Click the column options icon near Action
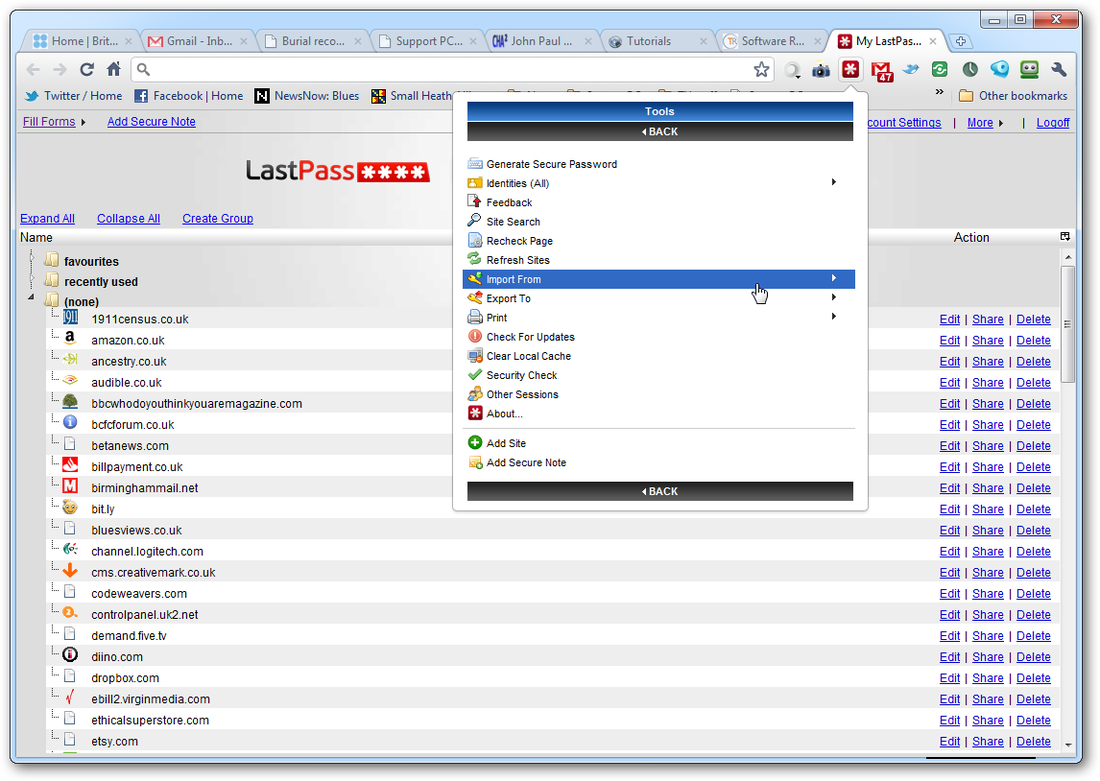 1064,236
